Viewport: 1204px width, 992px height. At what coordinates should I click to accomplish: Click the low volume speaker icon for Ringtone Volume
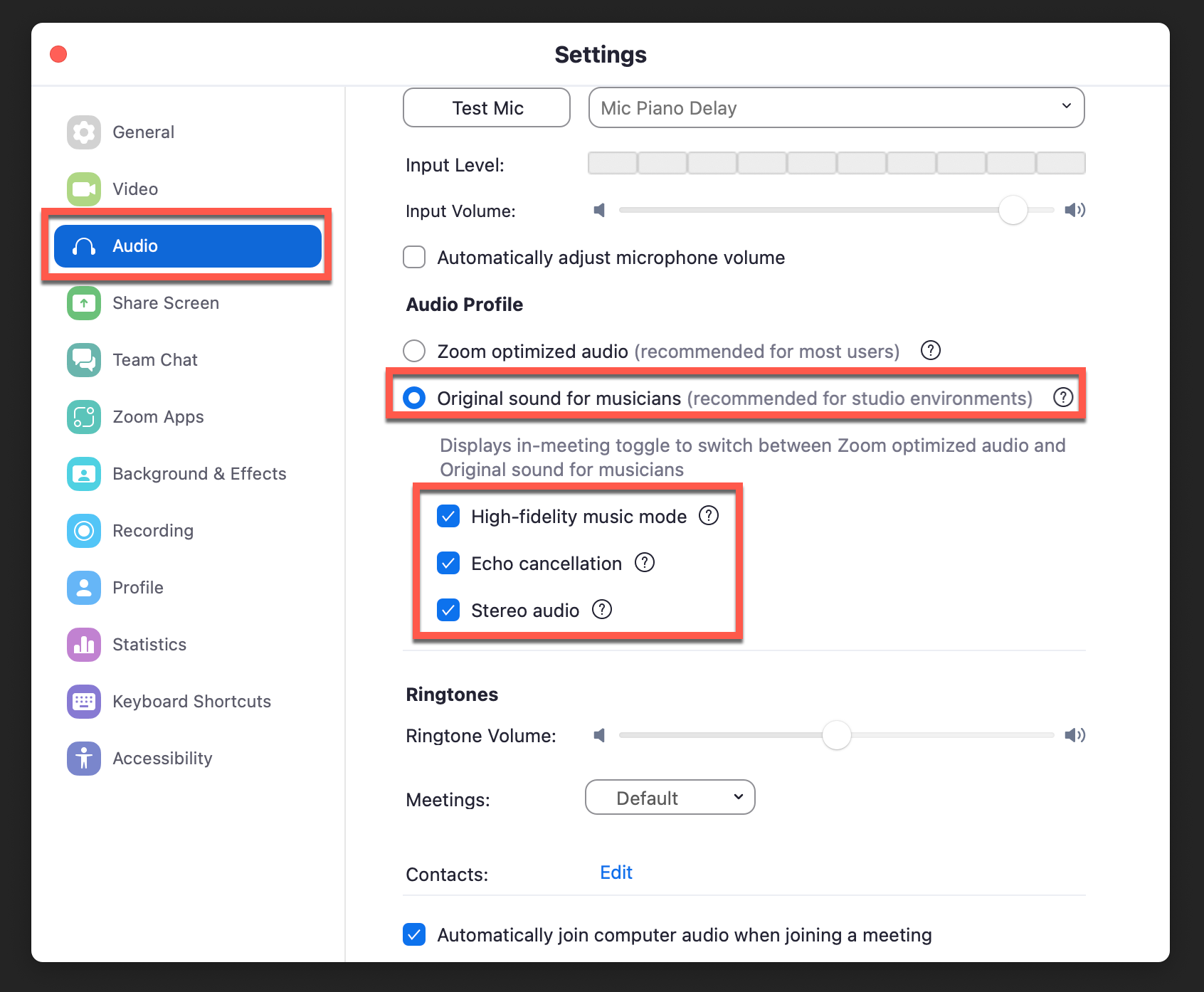pos(600,735)
